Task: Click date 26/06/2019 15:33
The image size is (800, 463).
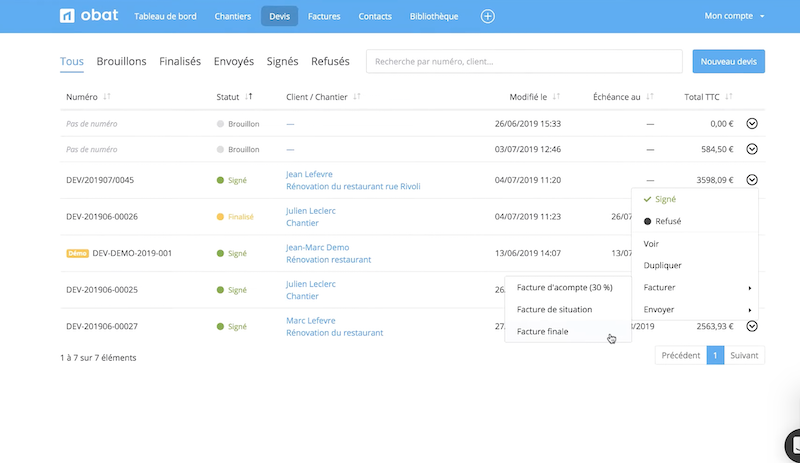Action: (528, 124)
